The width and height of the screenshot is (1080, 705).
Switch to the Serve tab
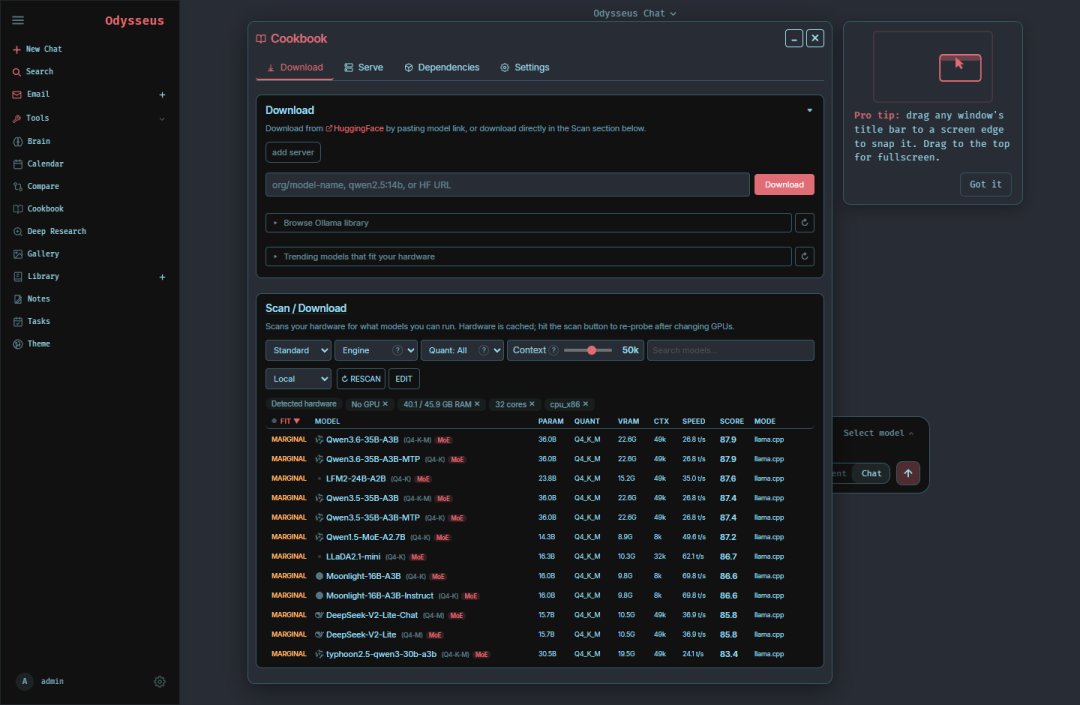[x=364, y=67]
